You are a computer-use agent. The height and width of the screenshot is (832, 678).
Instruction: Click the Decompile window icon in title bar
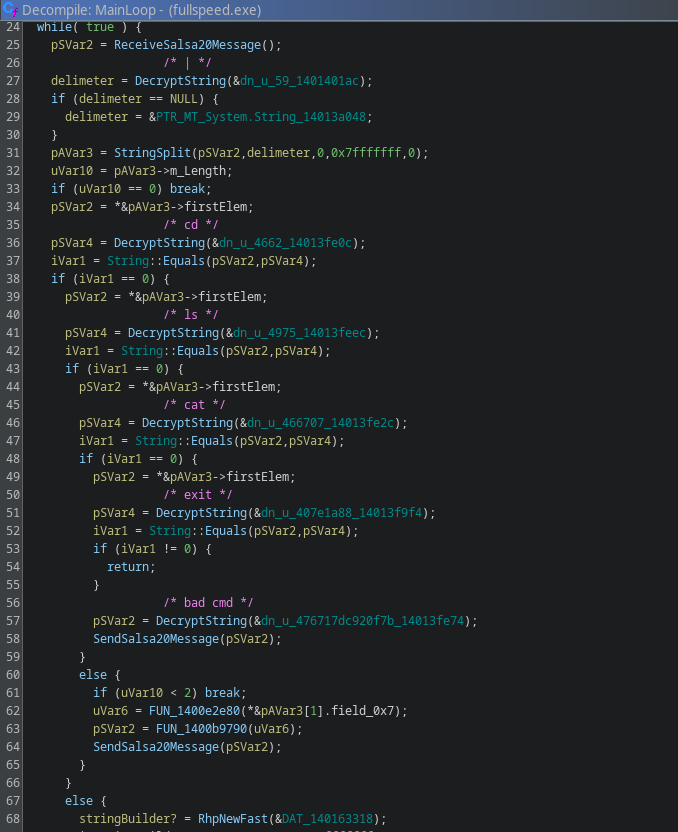pos(10,9)
